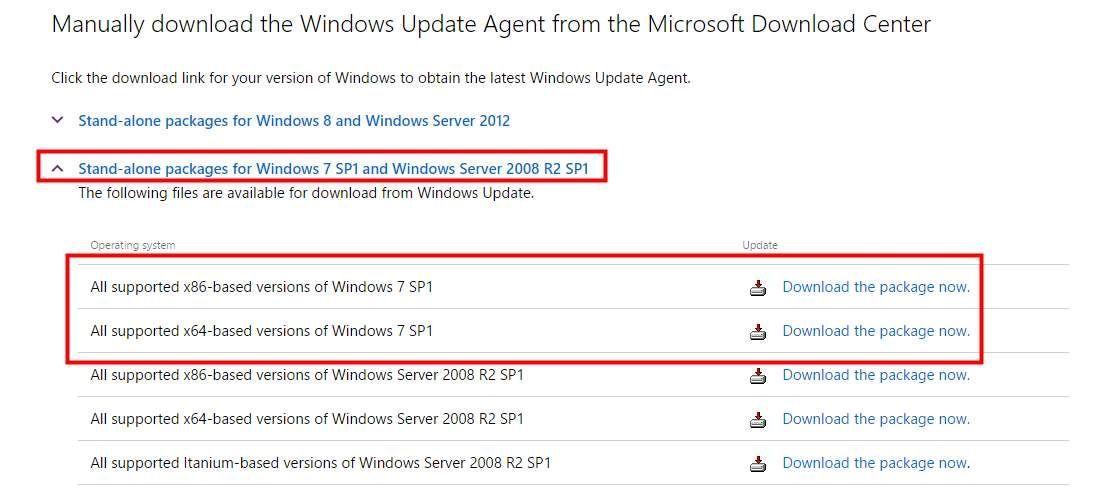Screen dimensions: 1106x493
Task: Click the Operating system column header
Action: click(x=132, y=245)
